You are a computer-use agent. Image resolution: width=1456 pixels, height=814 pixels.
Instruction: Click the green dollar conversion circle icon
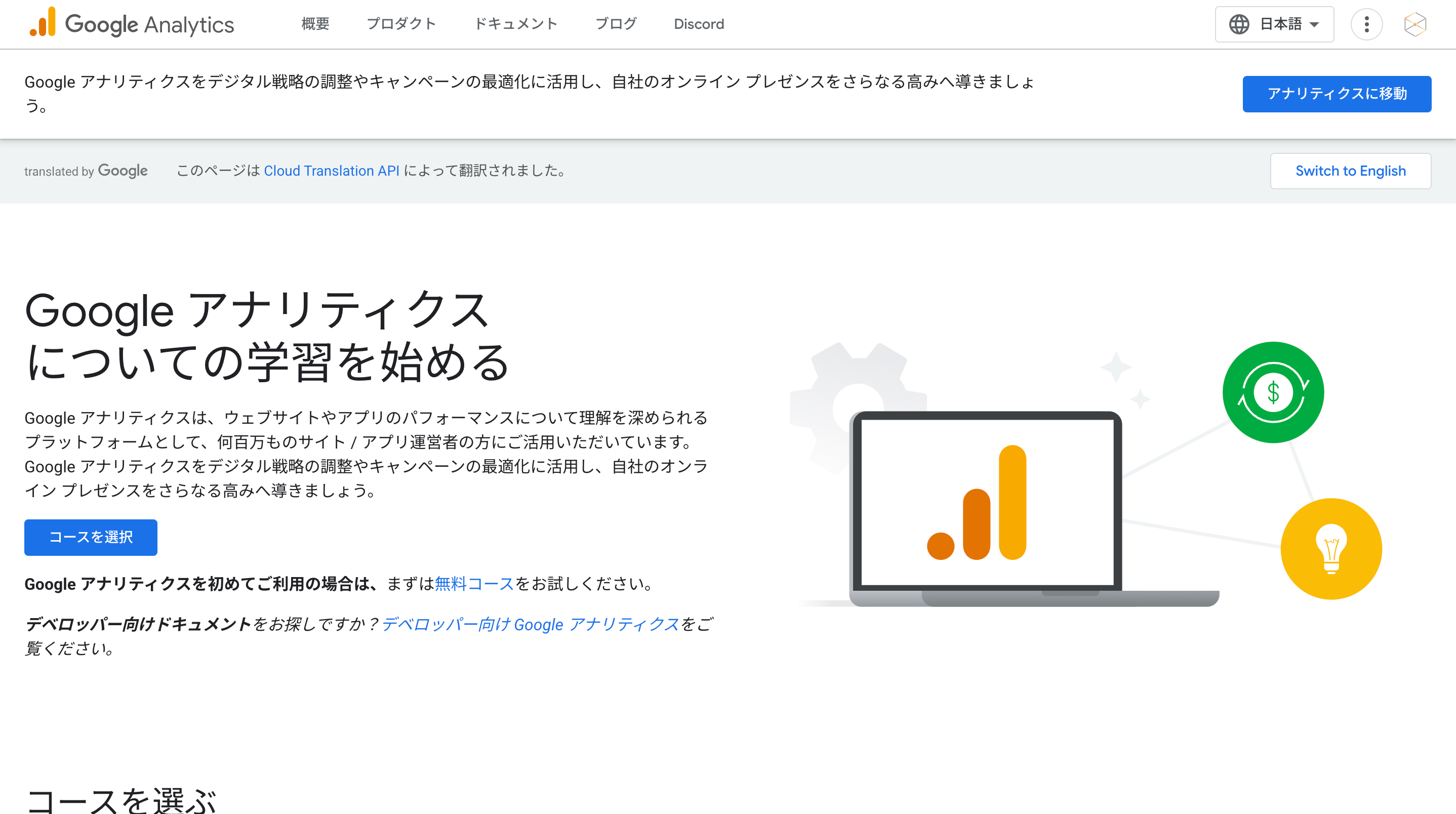coord(1273,392)
